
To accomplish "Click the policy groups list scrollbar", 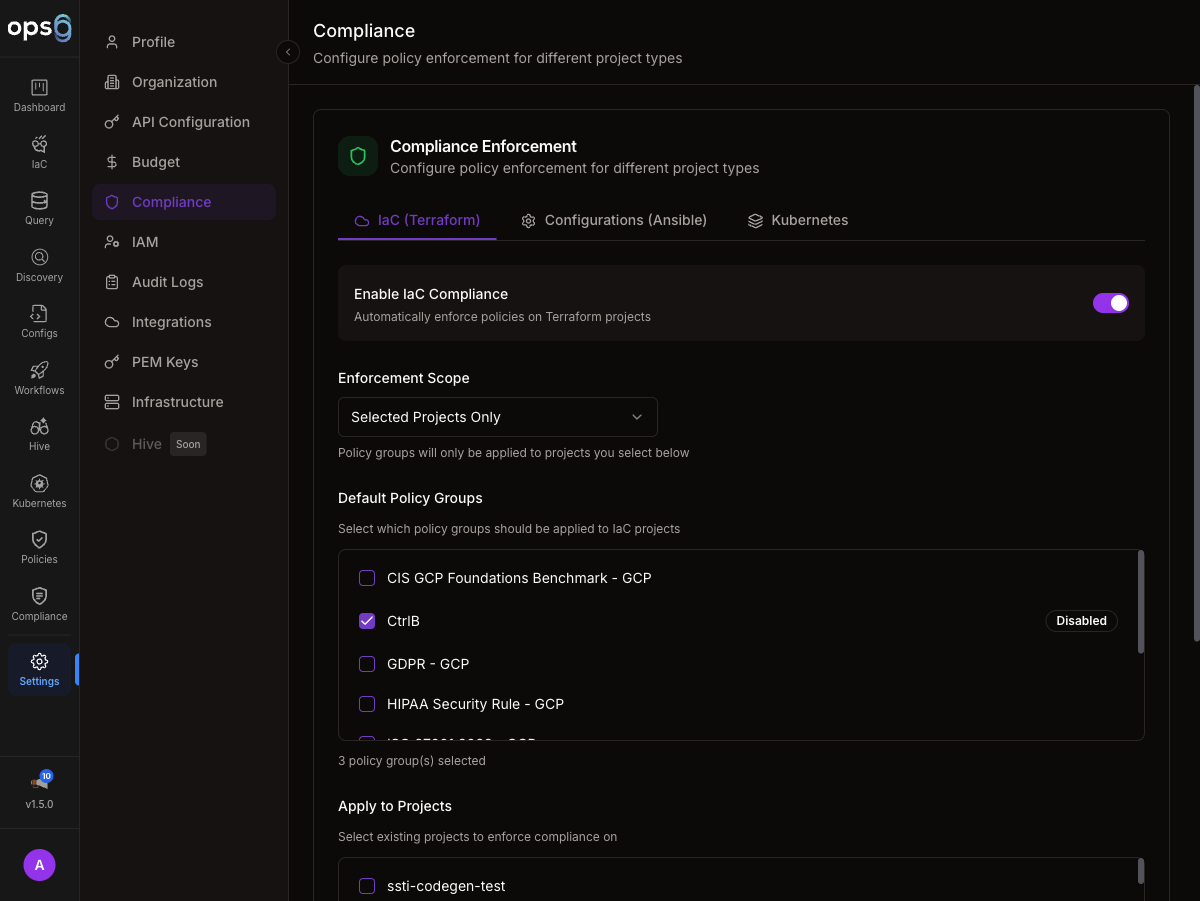I will (1140, 602).
